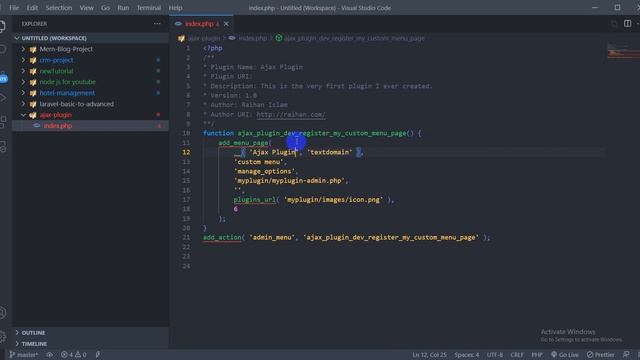Screen dimensions: 640x360
Task: Minimize the VS Code window
Action: point(595,7)
